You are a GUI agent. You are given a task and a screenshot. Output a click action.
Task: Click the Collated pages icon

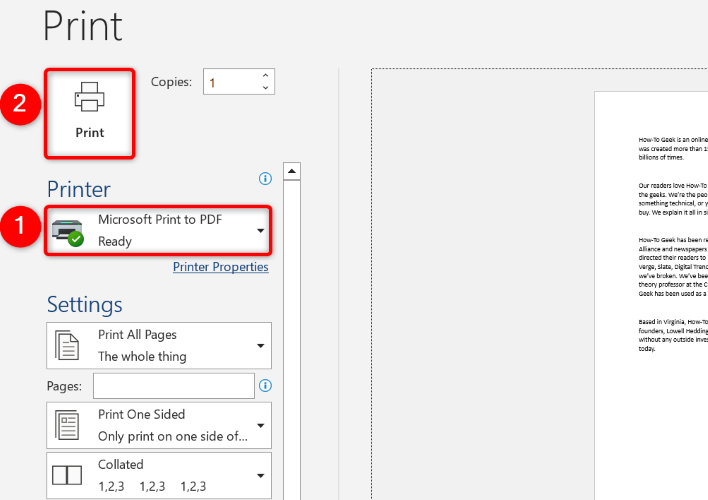tap(67, 475)
